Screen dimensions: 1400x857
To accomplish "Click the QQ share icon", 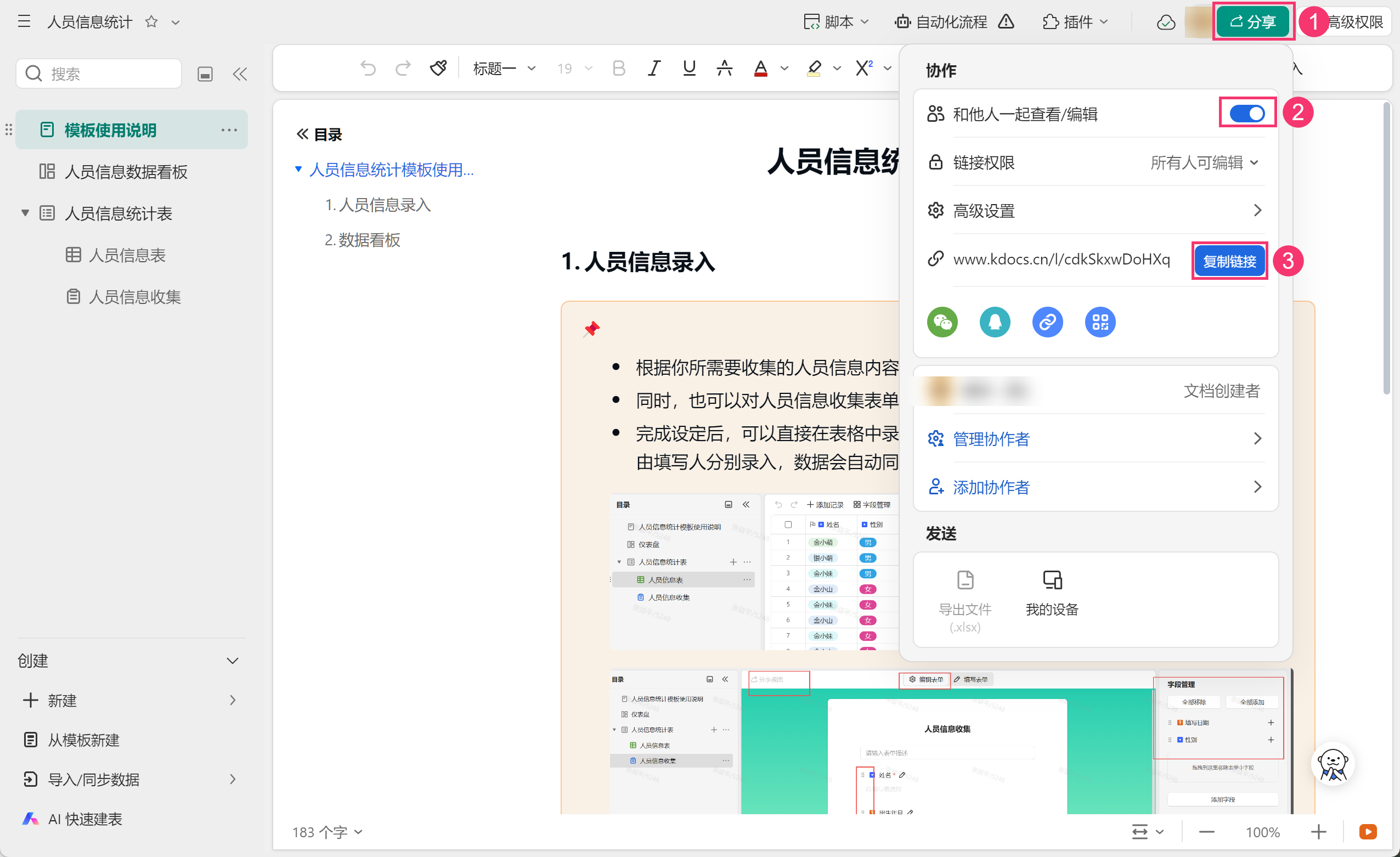I will point(994,322).
